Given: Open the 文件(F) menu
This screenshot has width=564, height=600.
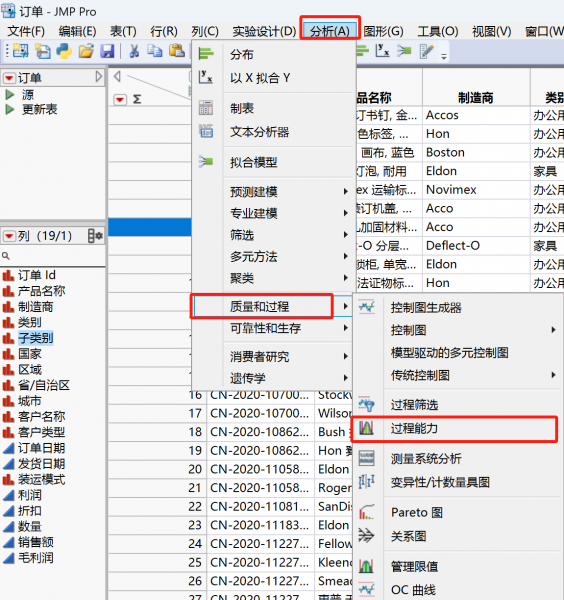Looking at the screenshot, I should pos(26,31).
